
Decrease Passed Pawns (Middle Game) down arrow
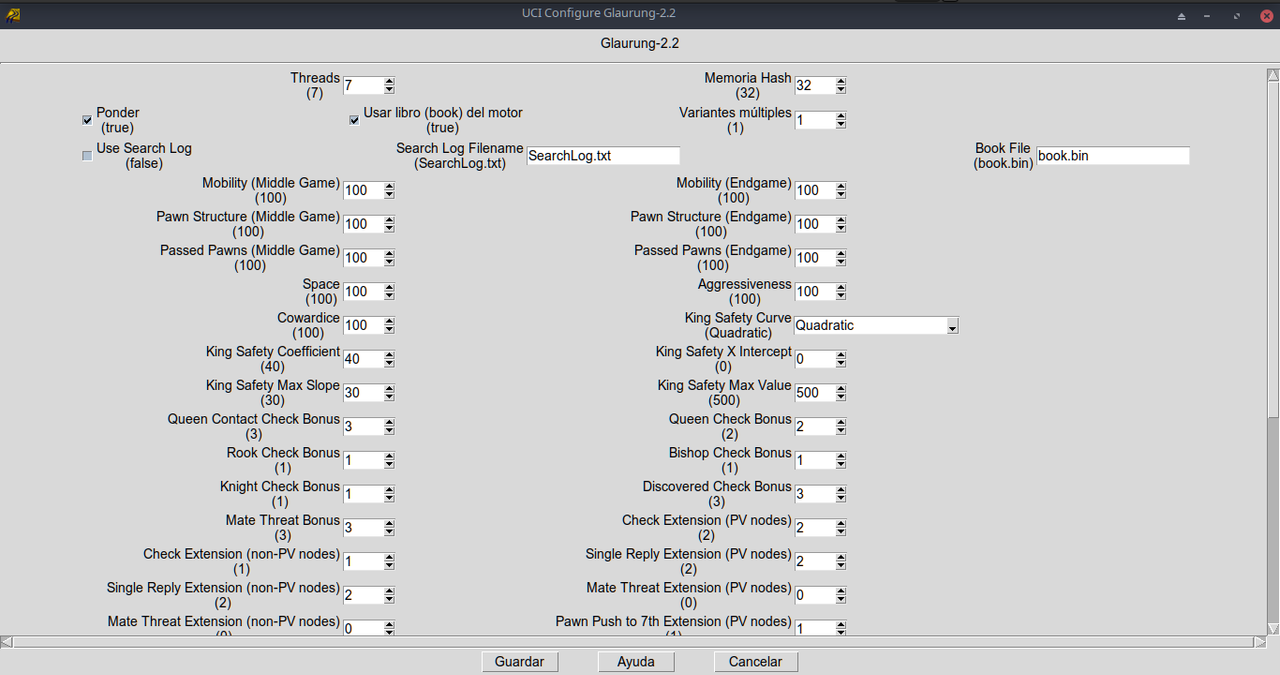click(x=390, y=263)
